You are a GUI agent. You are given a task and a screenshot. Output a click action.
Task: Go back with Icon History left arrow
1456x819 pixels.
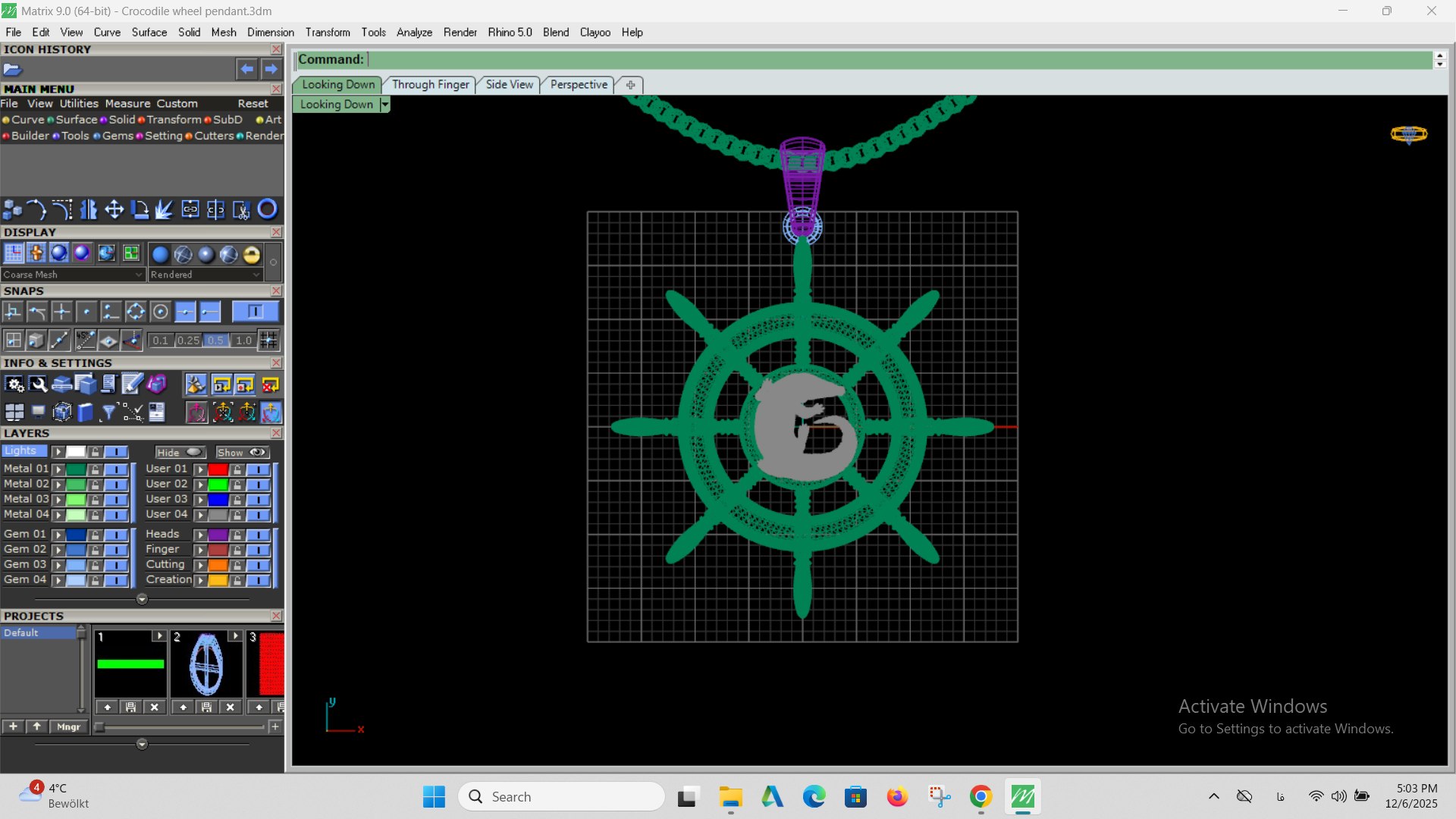(246, 69)
